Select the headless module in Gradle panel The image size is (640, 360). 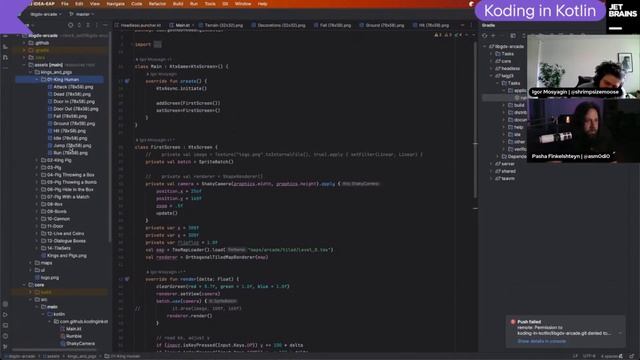pos(507,69)
